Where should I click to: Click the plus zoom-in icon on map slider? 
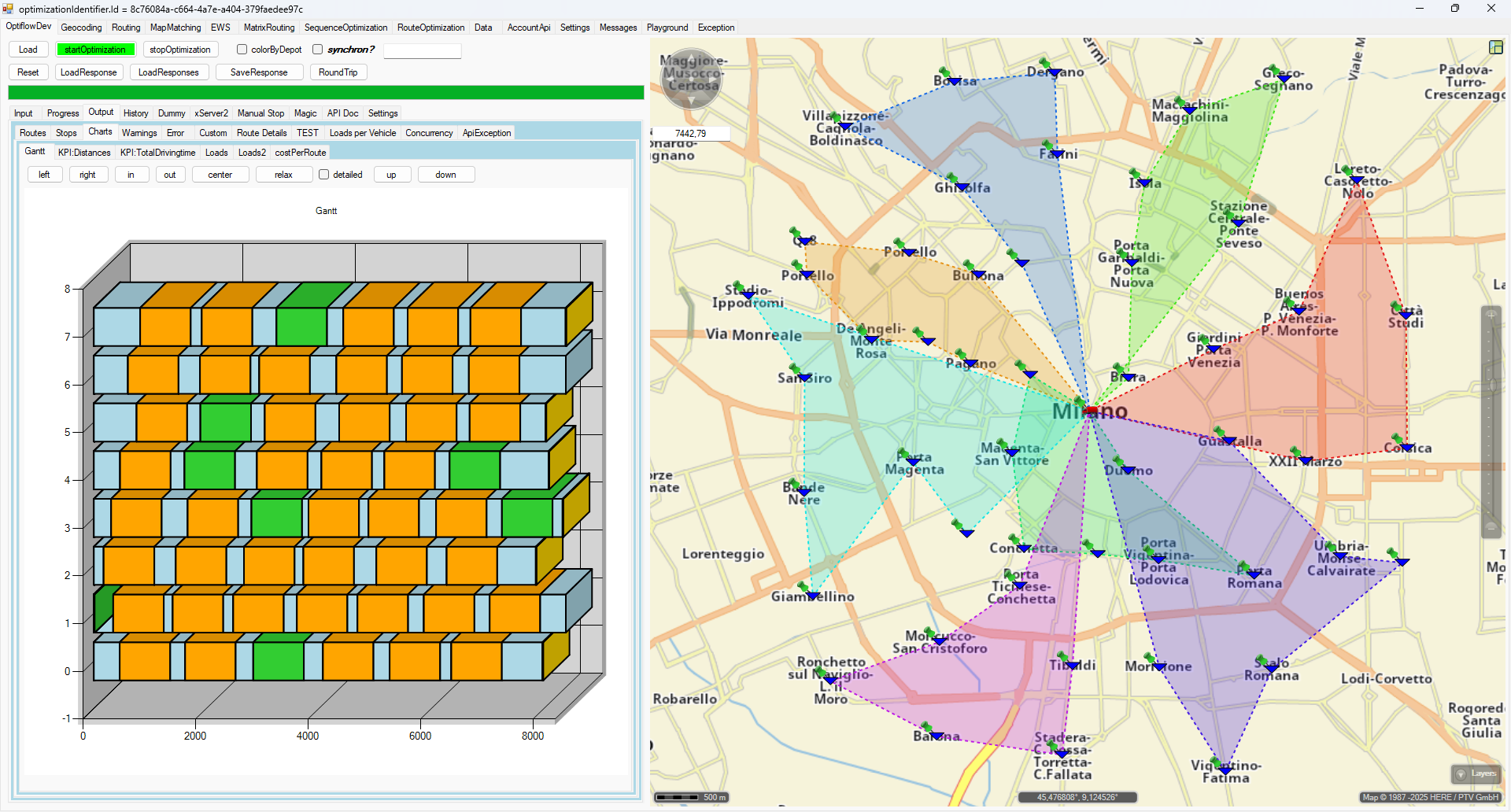(1491, 316)
